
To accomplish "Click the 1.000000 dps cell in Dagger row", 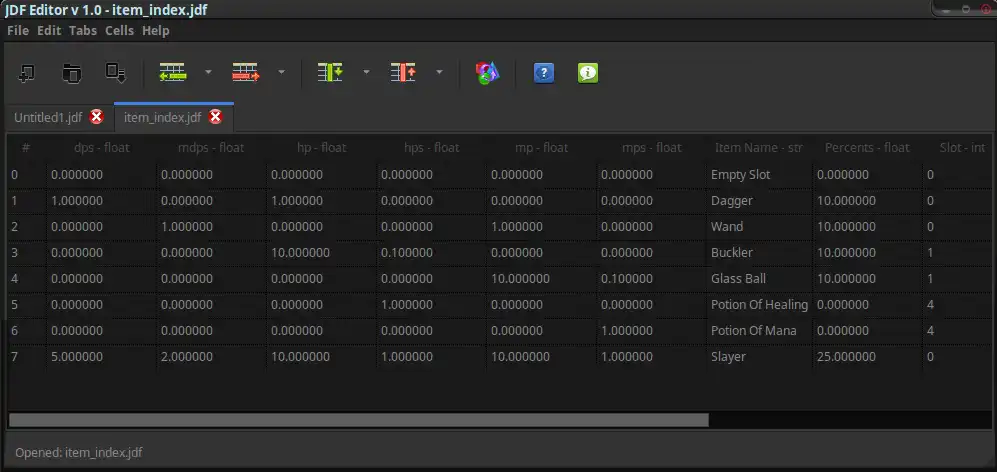I will [102, 200].
